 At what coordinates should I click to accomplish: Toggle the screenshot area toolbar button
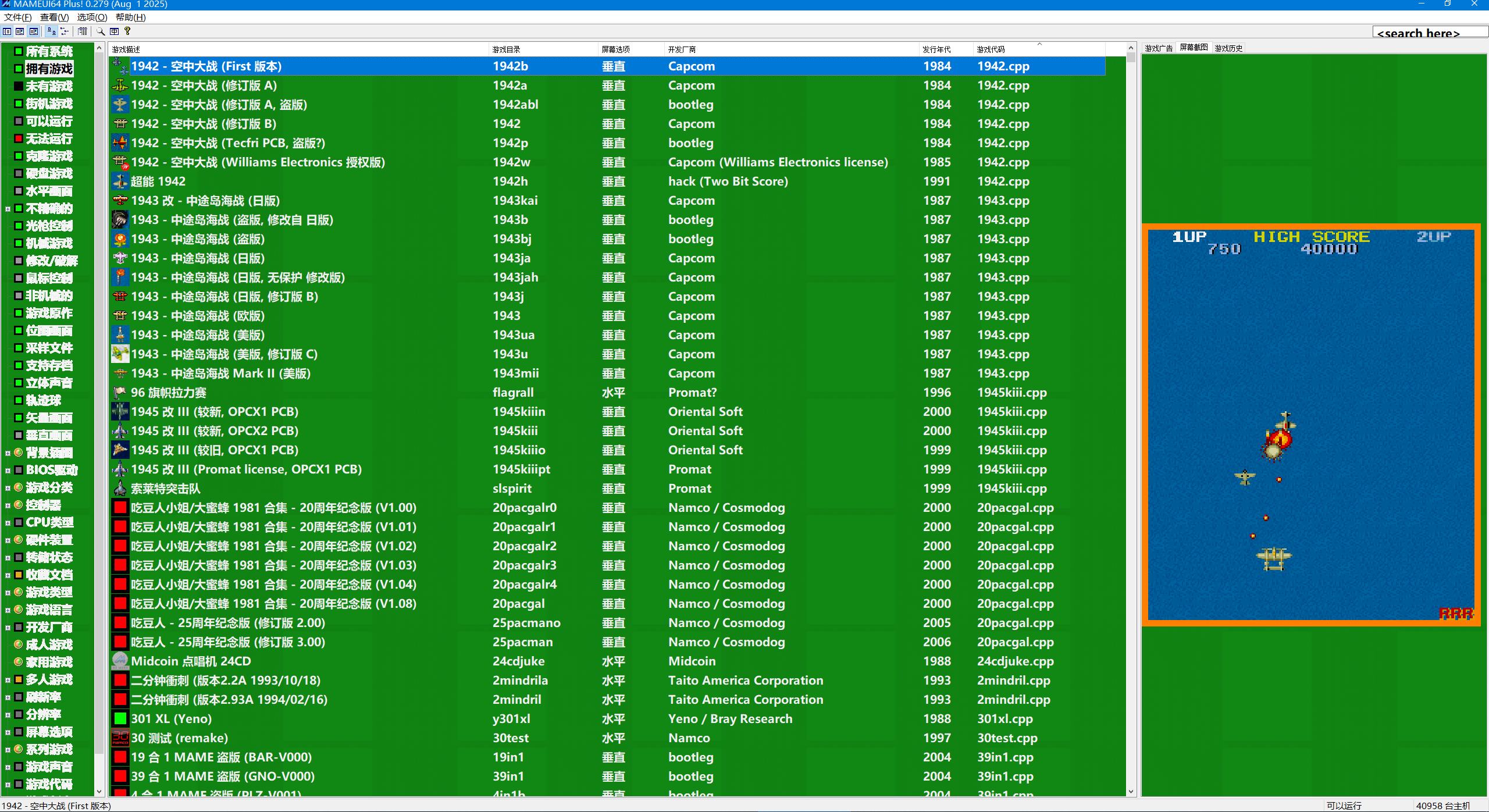(34, 31)
